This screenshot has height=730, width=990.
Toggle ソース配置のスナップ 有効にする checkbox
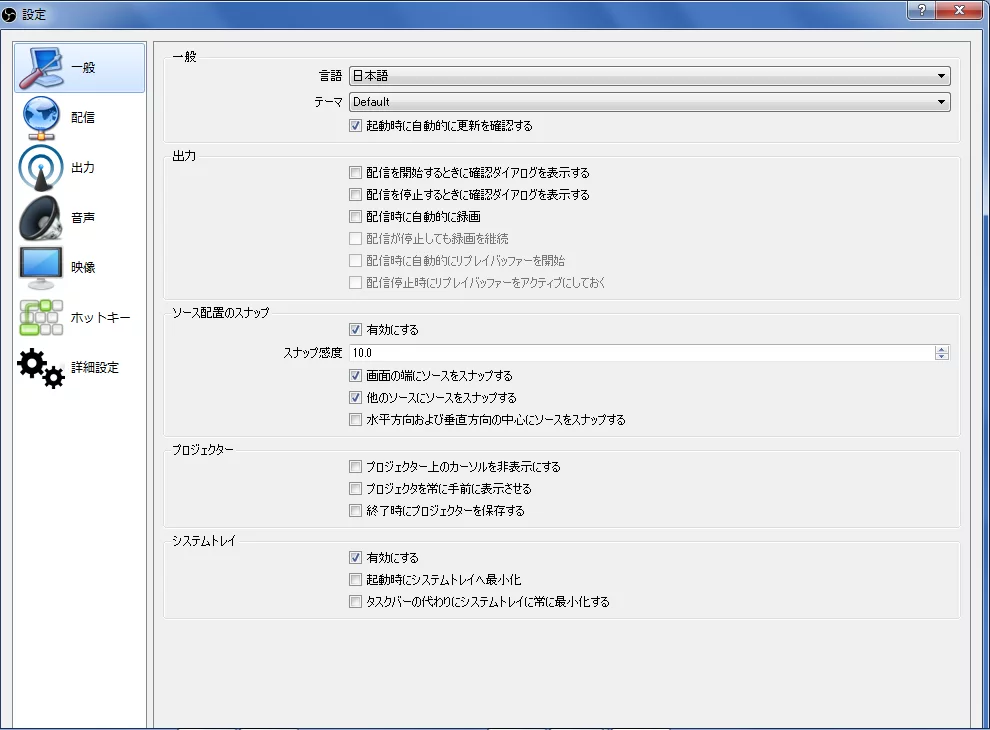click(x=355, y=330)
